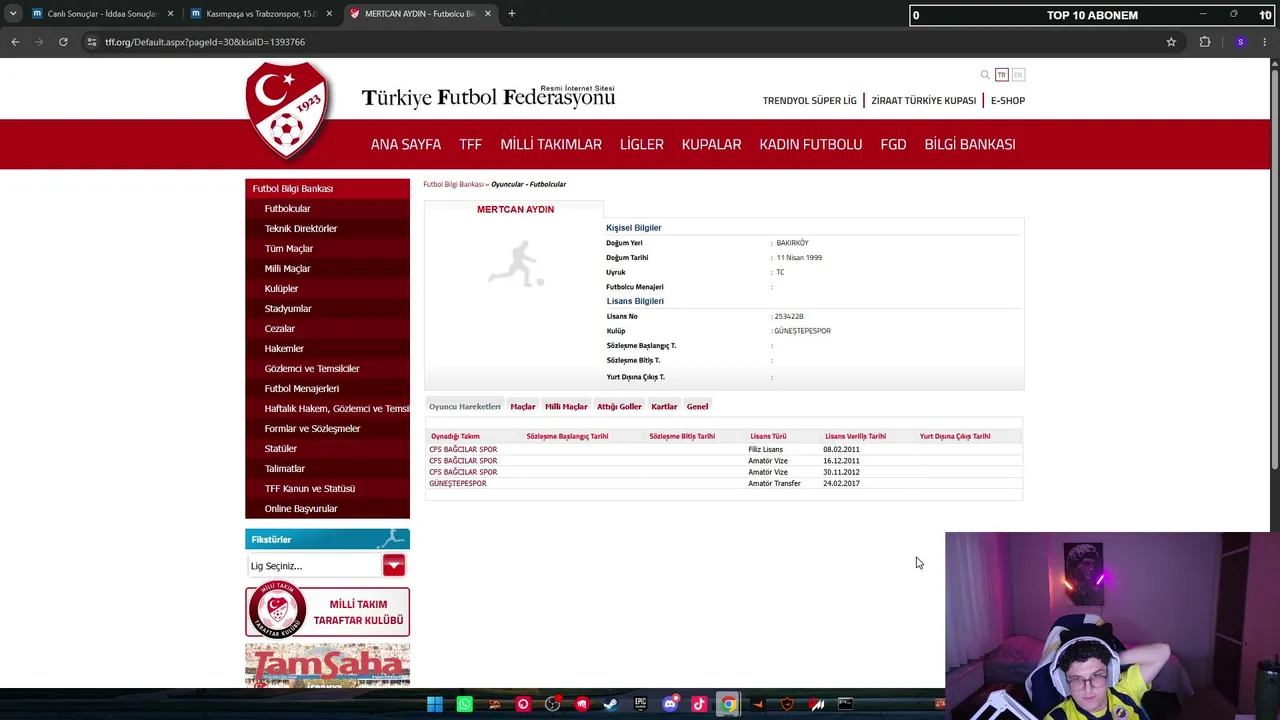Close the MERTCAN AYDIN tab

(488, 14)
